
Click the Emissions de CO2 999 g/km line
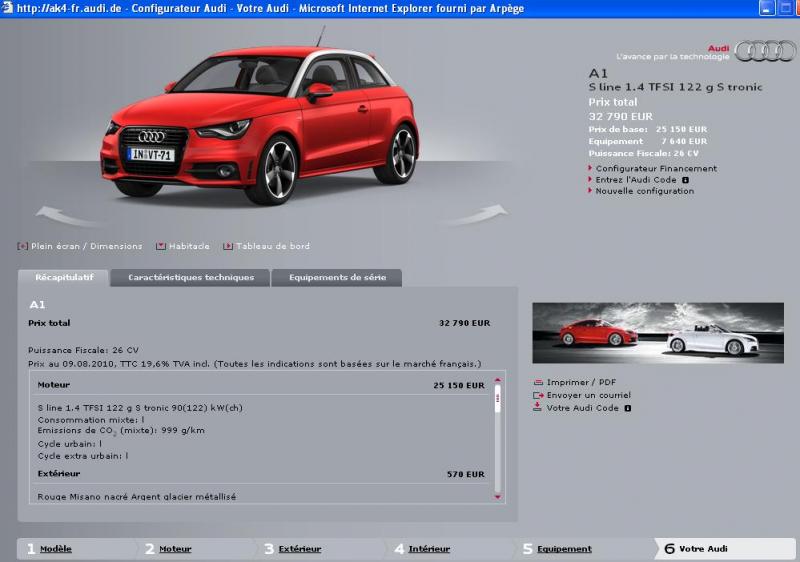click(x=121, y=431)
